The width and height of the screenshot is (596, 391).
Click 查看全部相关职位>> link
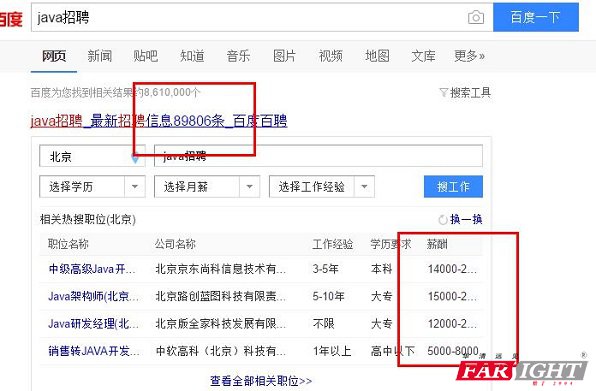point(261,380)
